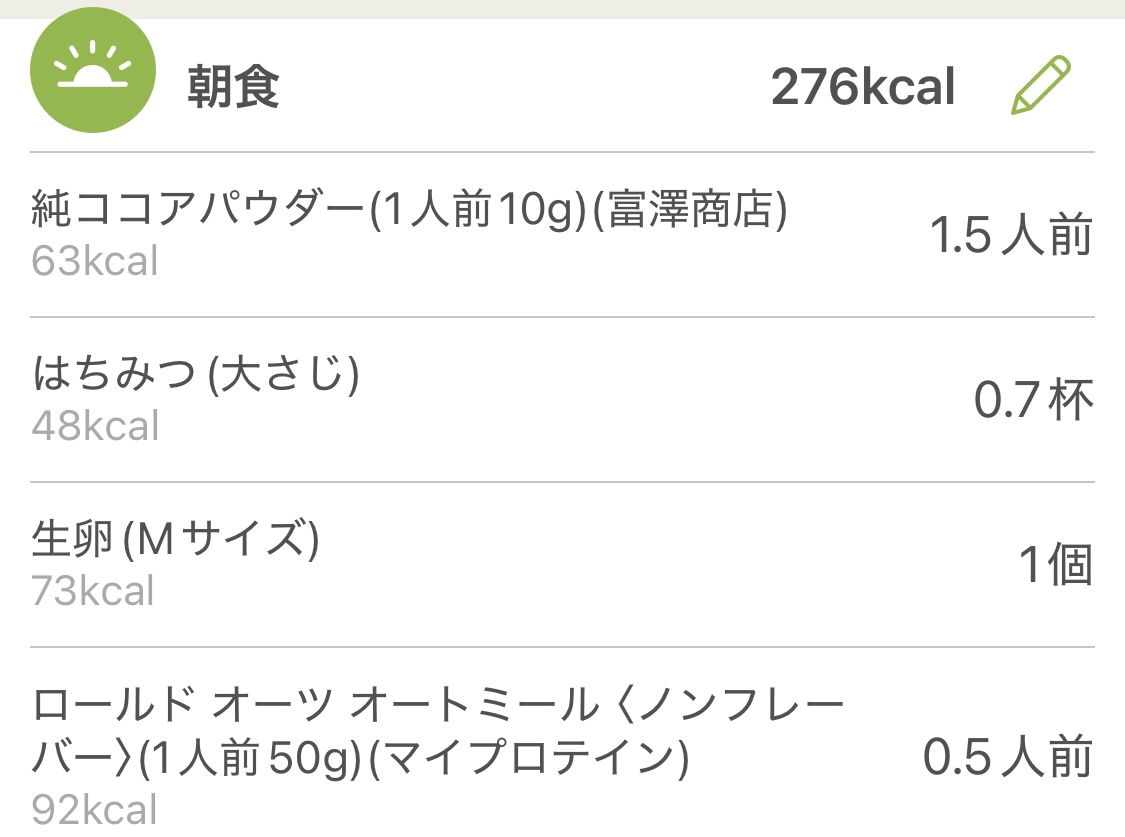The width and height of the screenshot is (1125, 837).
Task: Tap the 276kcal breakfast total
Action: pyautogui.click(x=863, y=87)
